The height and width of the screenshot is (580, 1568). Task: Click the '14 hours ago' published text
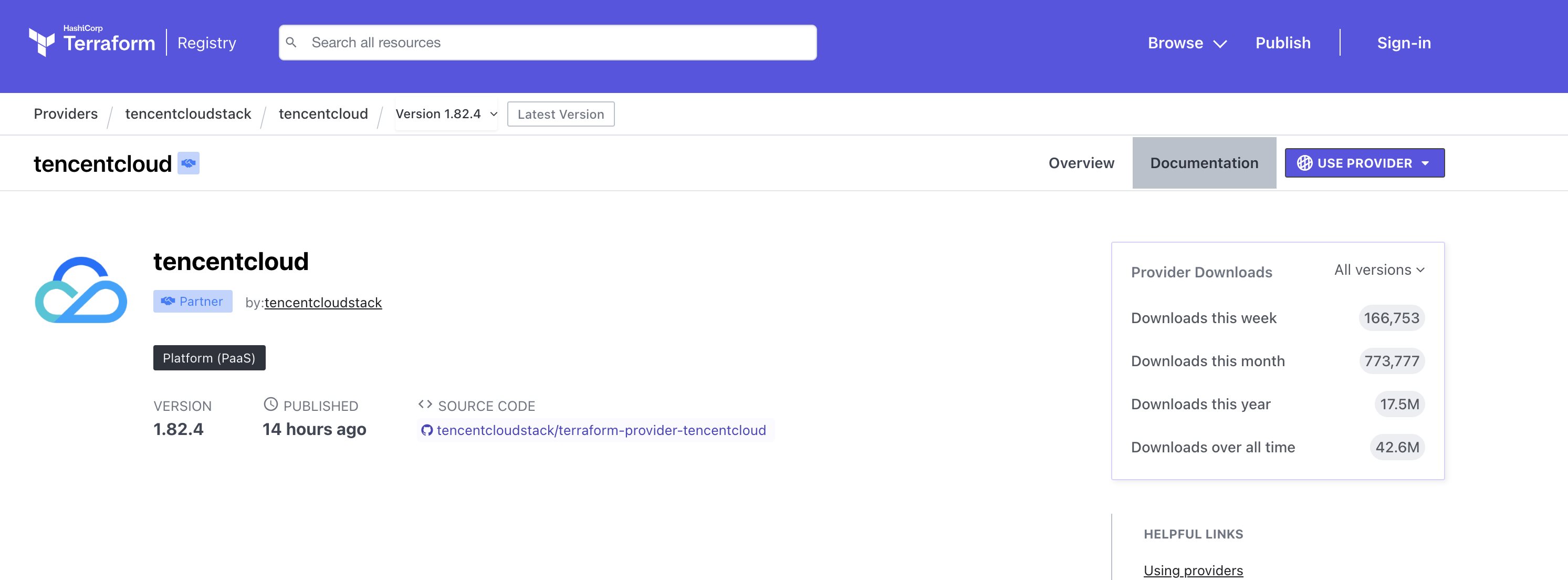(x=314, y=429)
